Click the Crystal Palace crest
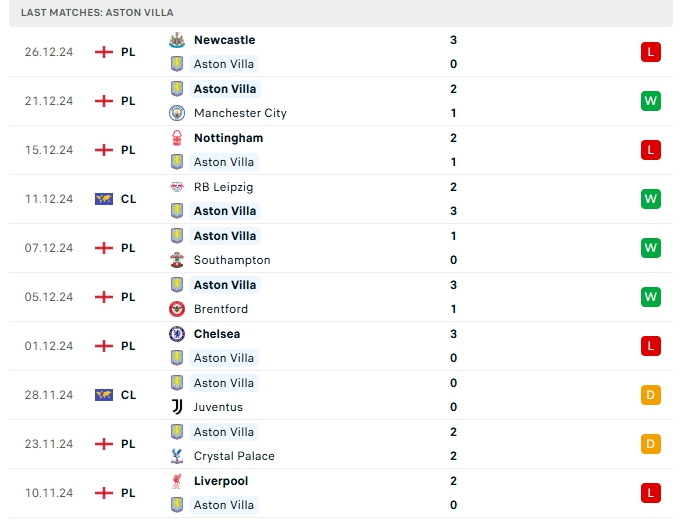684x521 pixels. point(177,456)
